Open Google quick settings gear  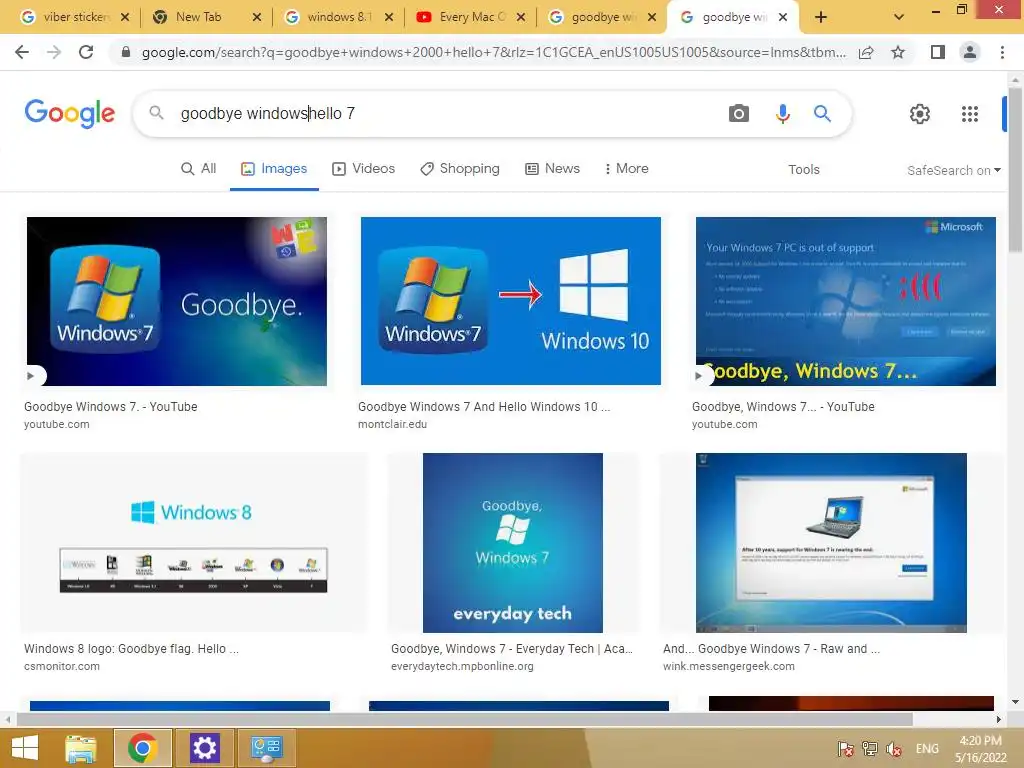point(920,114)
